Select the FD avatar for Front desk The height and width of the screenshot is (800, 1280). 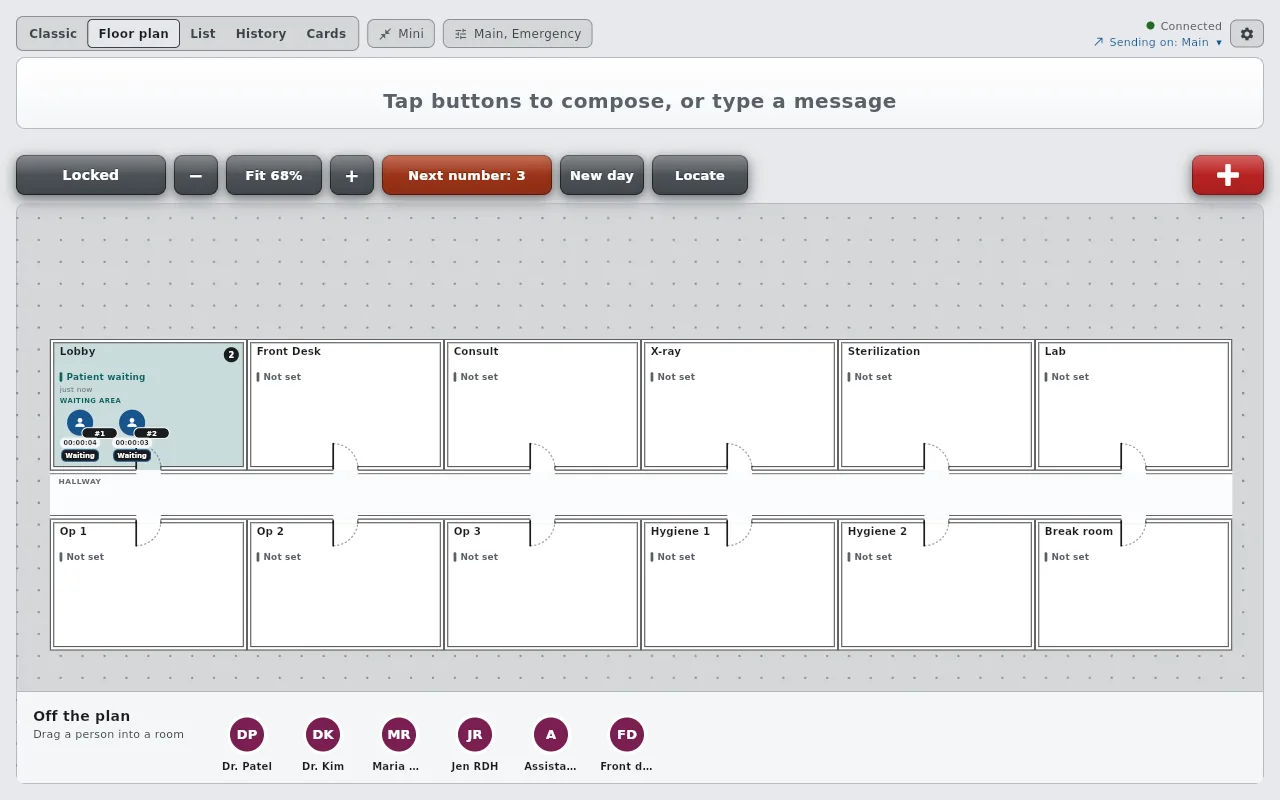(x=627, y=734)
